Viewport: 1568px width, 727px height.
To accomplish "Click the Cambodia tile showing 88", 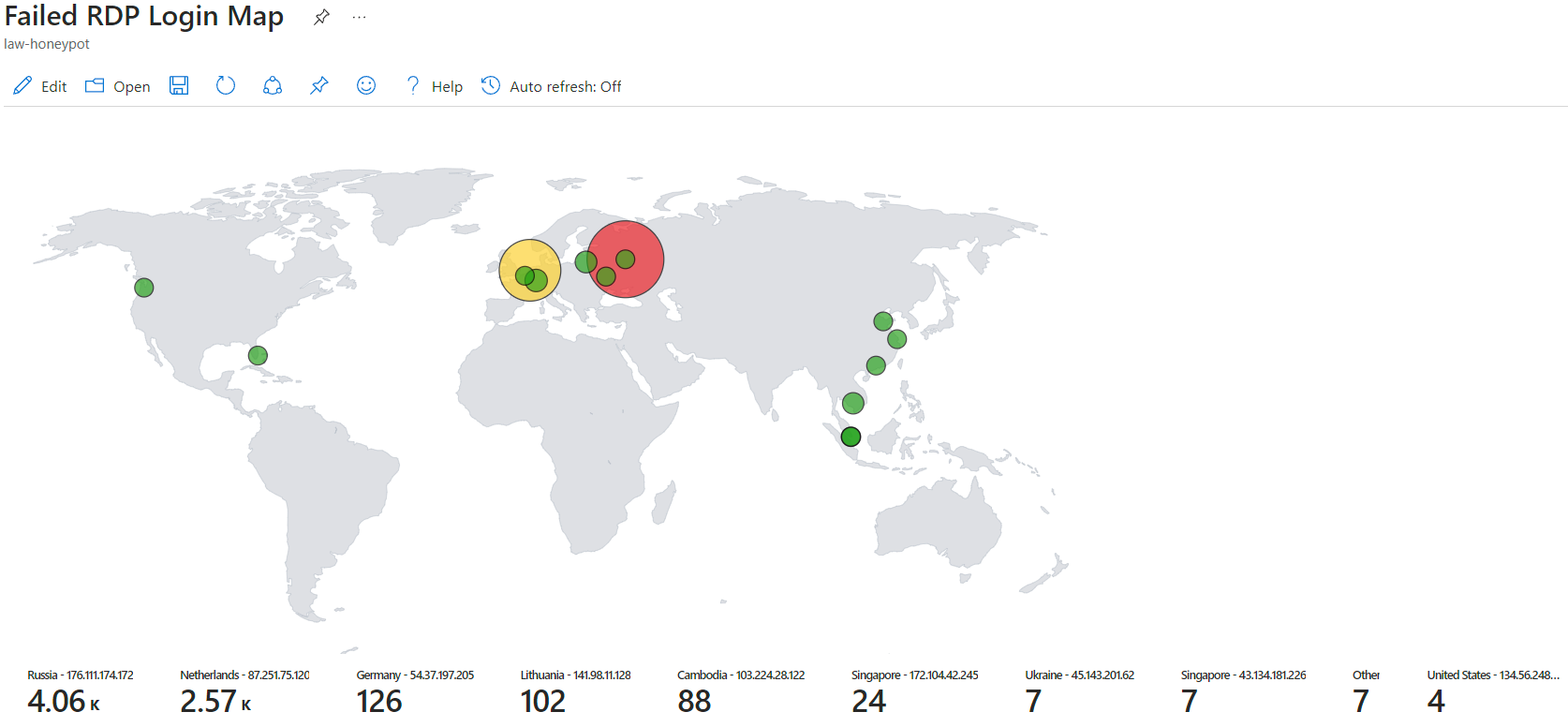I will click(x=740, y=692).
